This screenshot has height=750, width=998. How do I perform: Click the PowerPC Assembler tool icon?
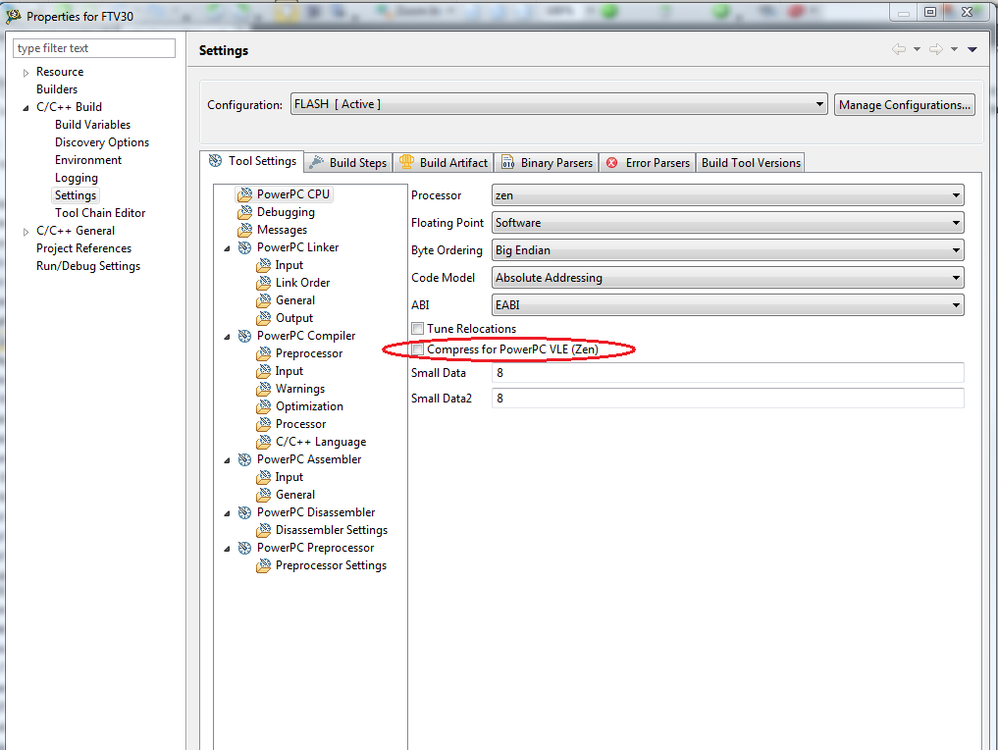(x=244, y=460)
